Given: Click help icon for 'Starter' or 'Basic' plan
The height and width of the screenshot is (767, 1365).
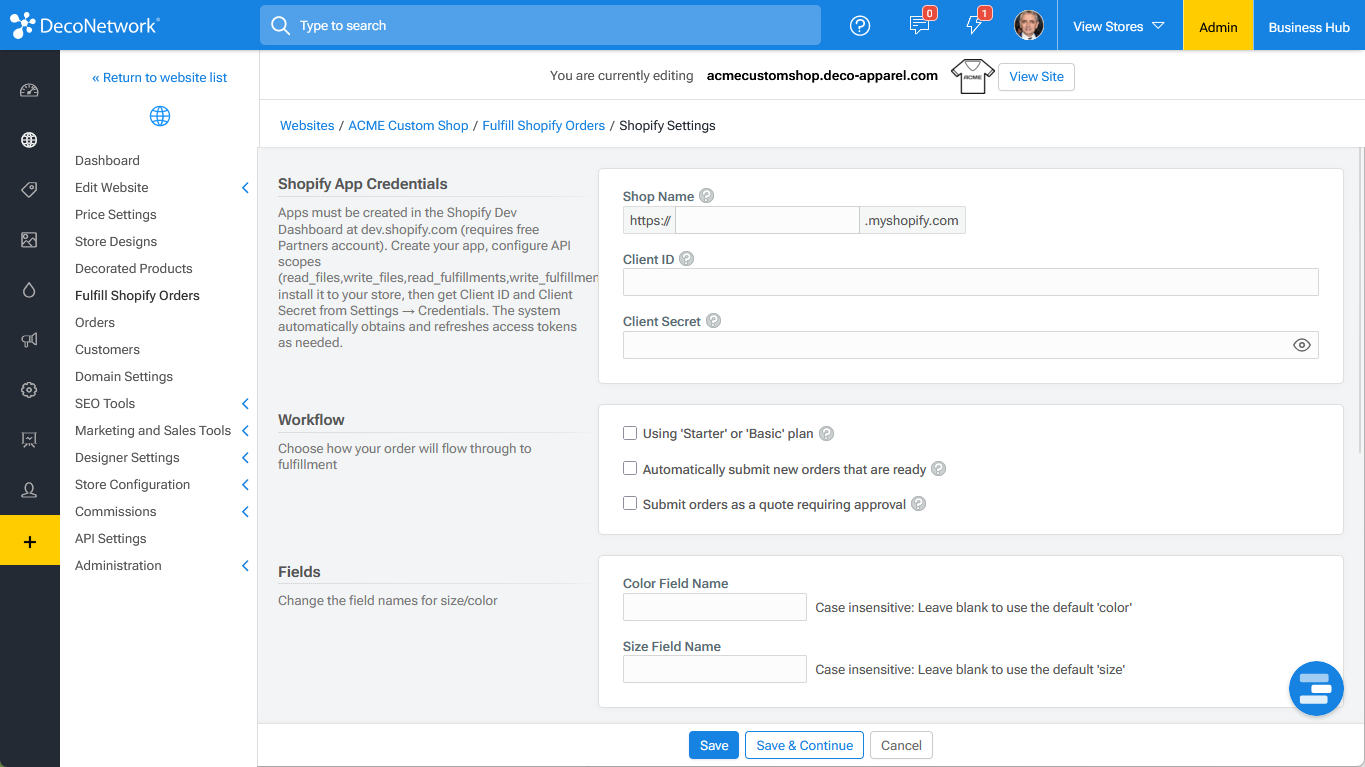Looking at the screenshot, I should [826, 434].
